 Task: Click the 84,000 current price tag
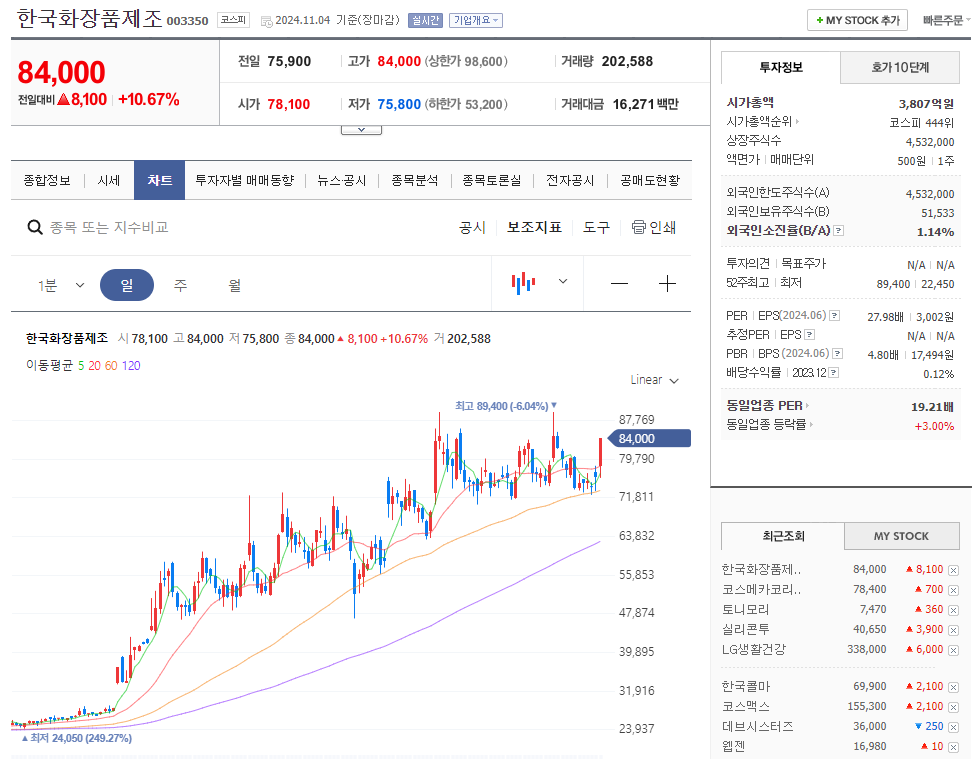(x=649, y=438)
